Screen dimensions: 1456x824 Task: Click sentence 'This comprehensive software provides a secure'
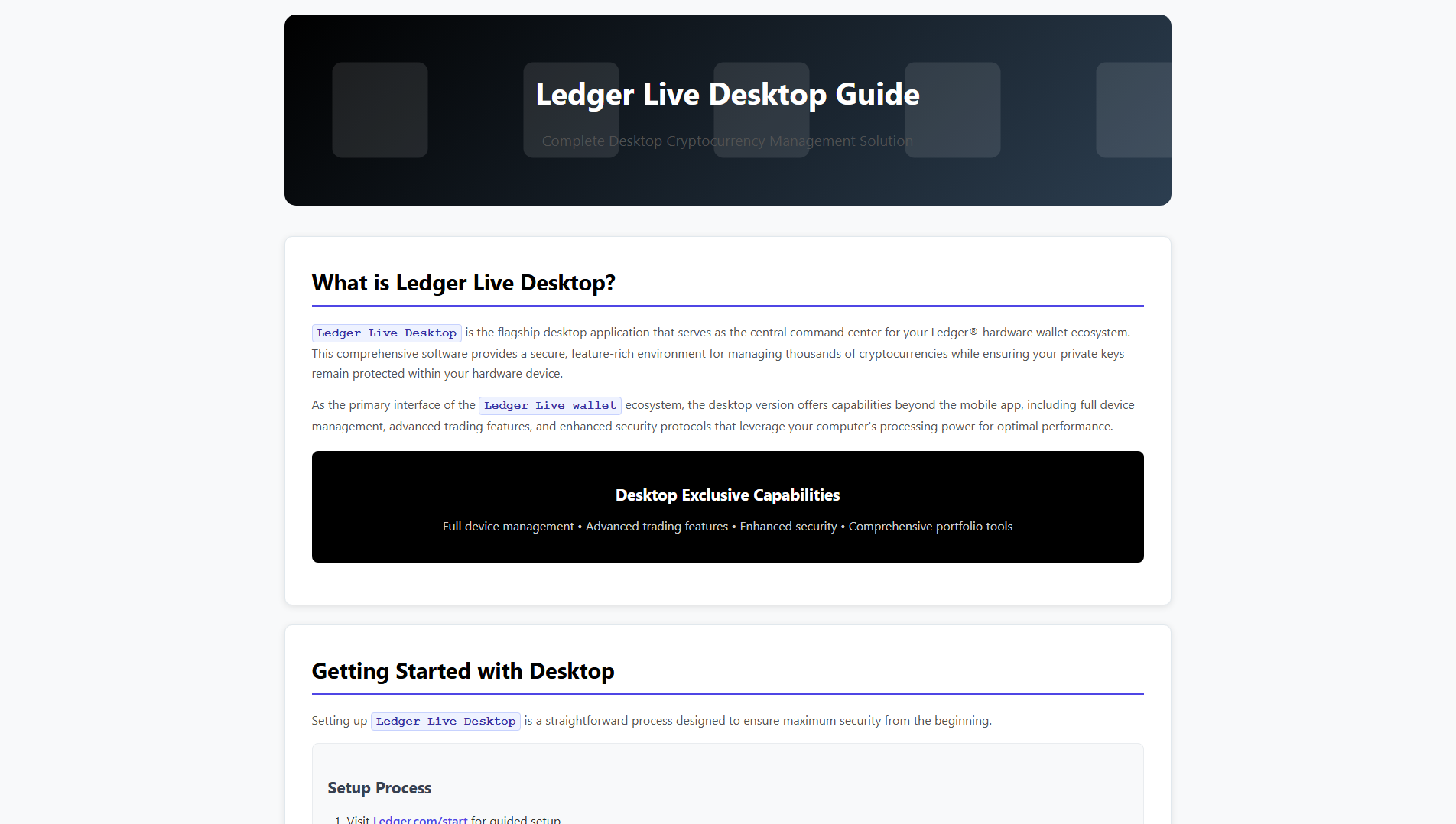pyautogui.click(x=718, y=363)
